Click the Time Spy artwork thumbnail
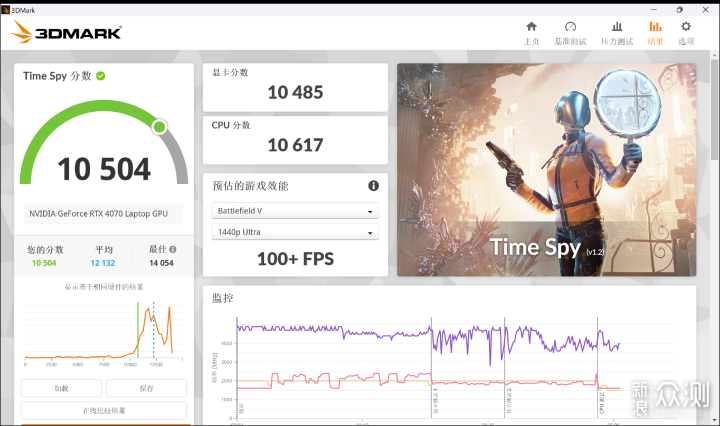 pyautogui.click(x=546, y=170)
